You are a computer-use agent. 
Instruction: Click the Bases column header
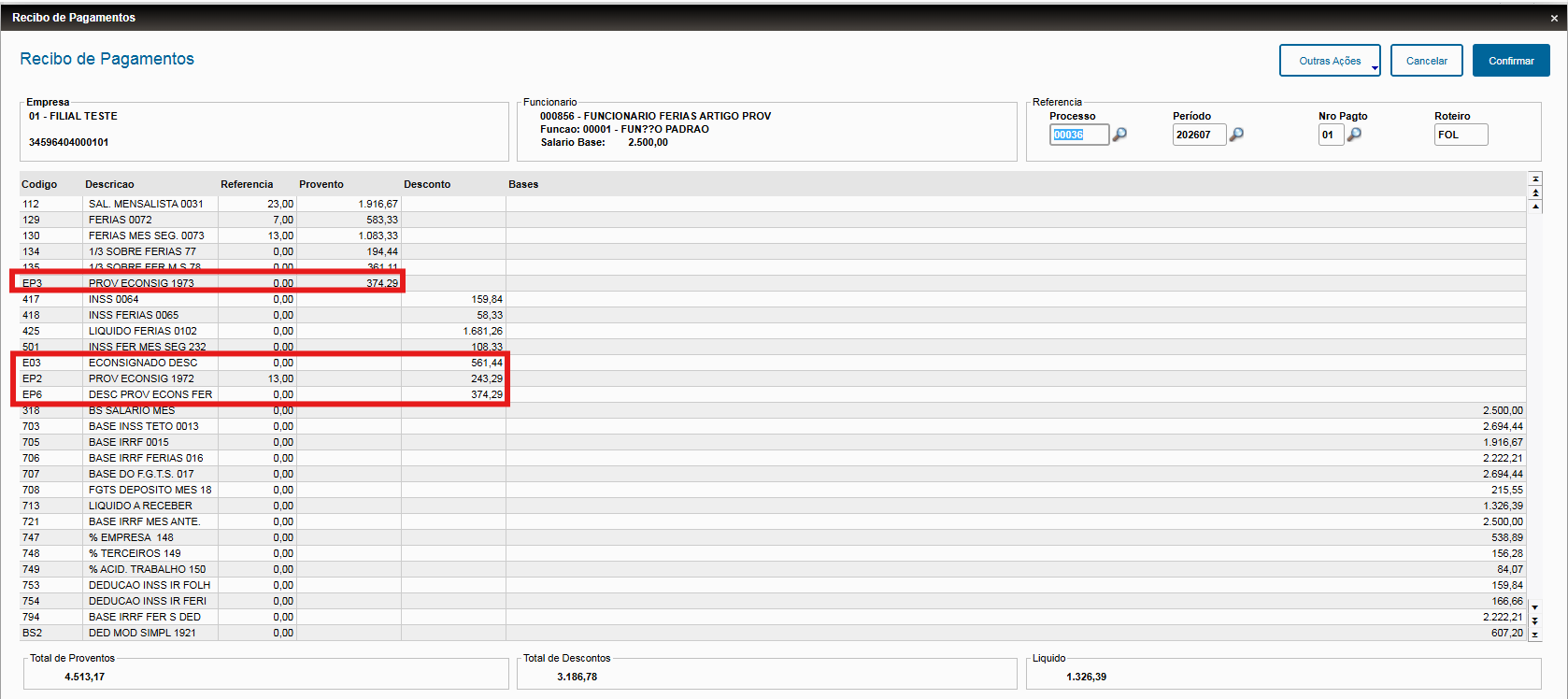523,184
